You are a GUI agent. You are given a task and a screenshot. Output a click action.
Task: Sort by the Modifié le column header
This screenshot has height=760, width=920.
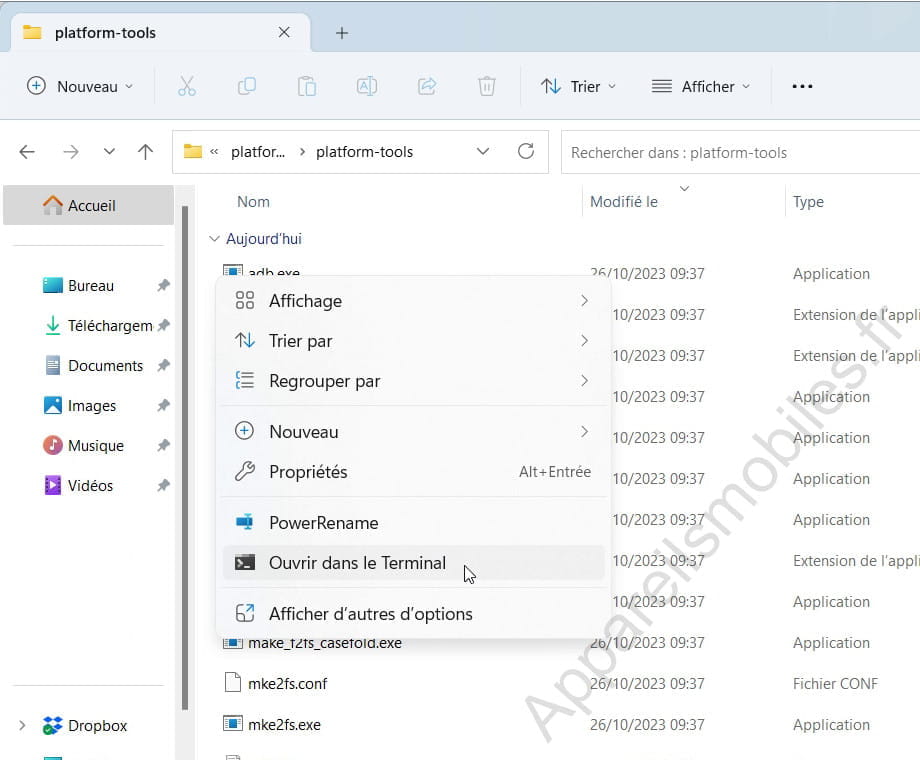tap(624, 201)
